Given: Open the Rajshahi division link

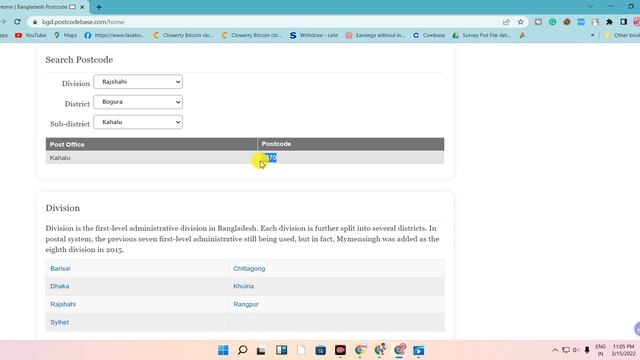Looking at the screenshot, I should click(x=63, y=304).
